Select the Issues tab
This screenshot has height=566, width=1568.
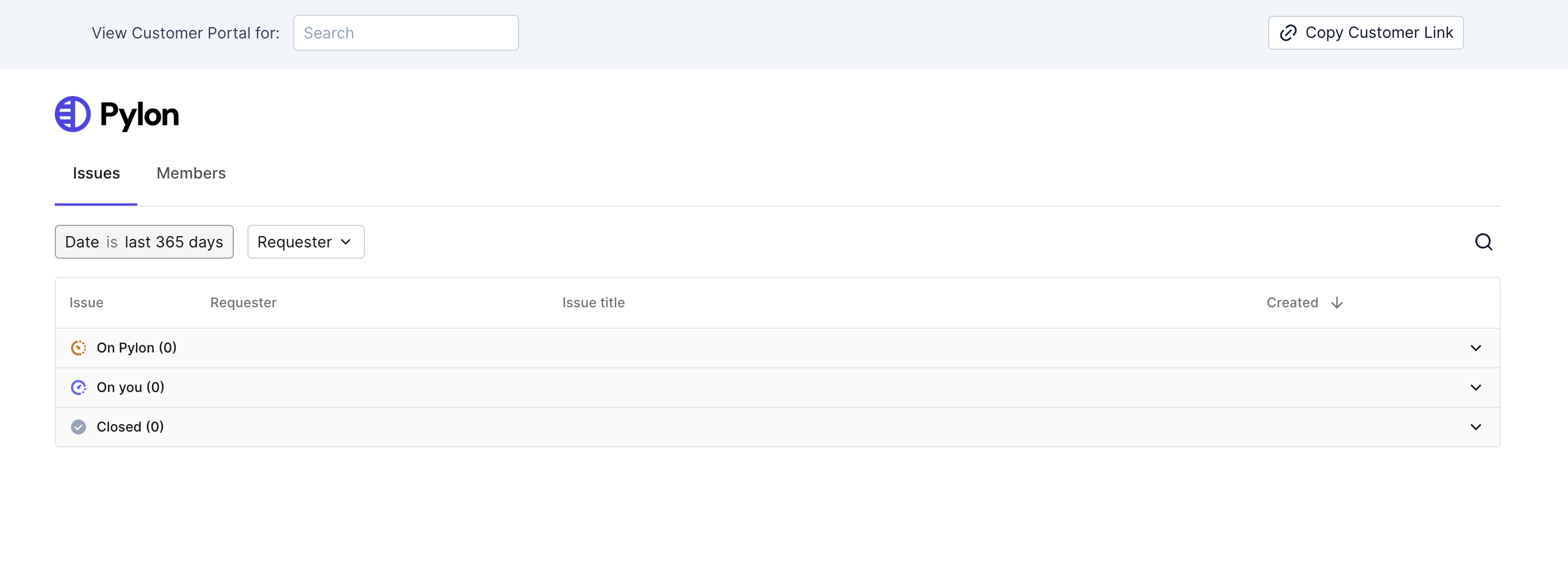96,173
